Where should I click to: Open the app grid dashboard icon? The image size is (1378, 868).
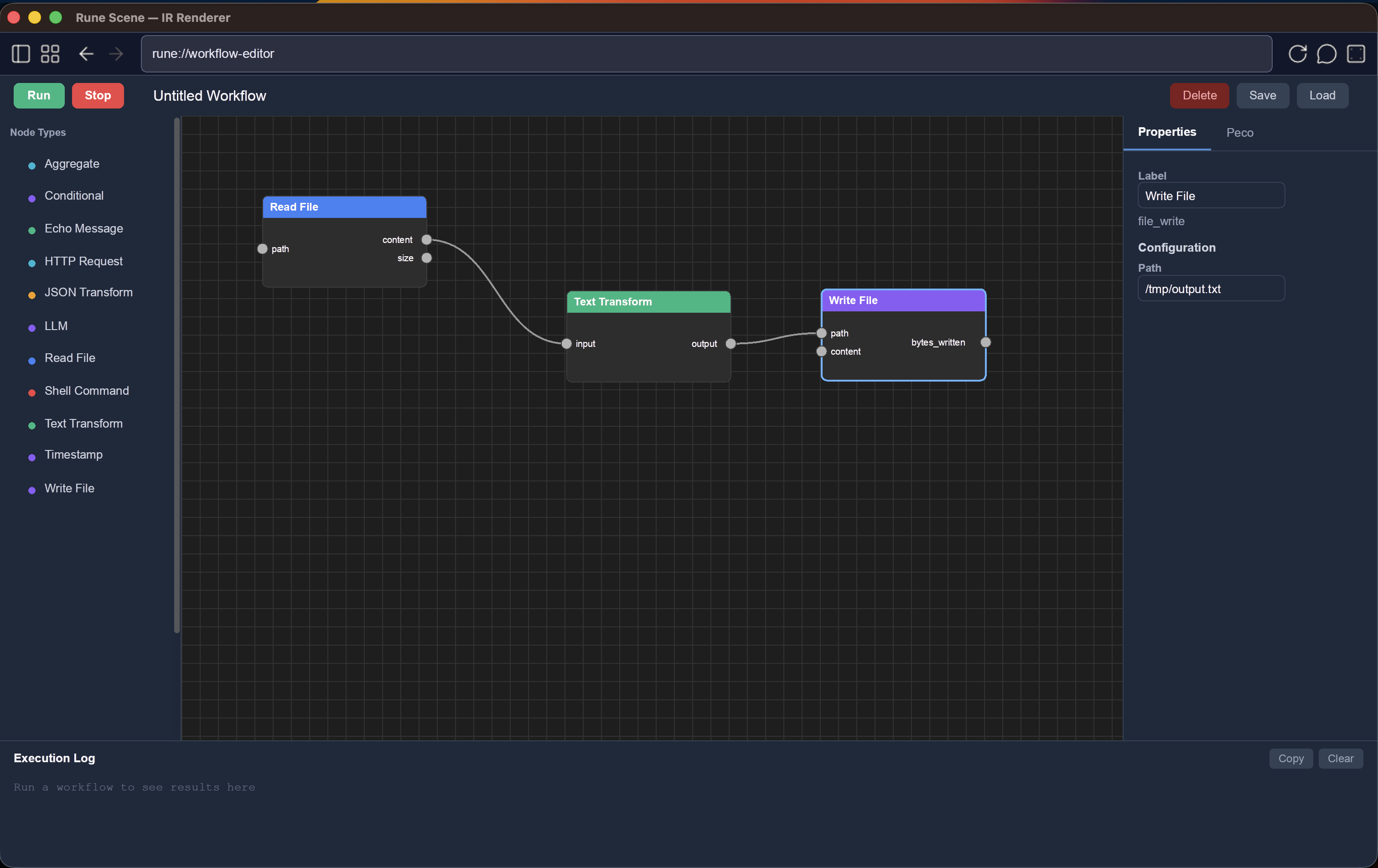50,54
